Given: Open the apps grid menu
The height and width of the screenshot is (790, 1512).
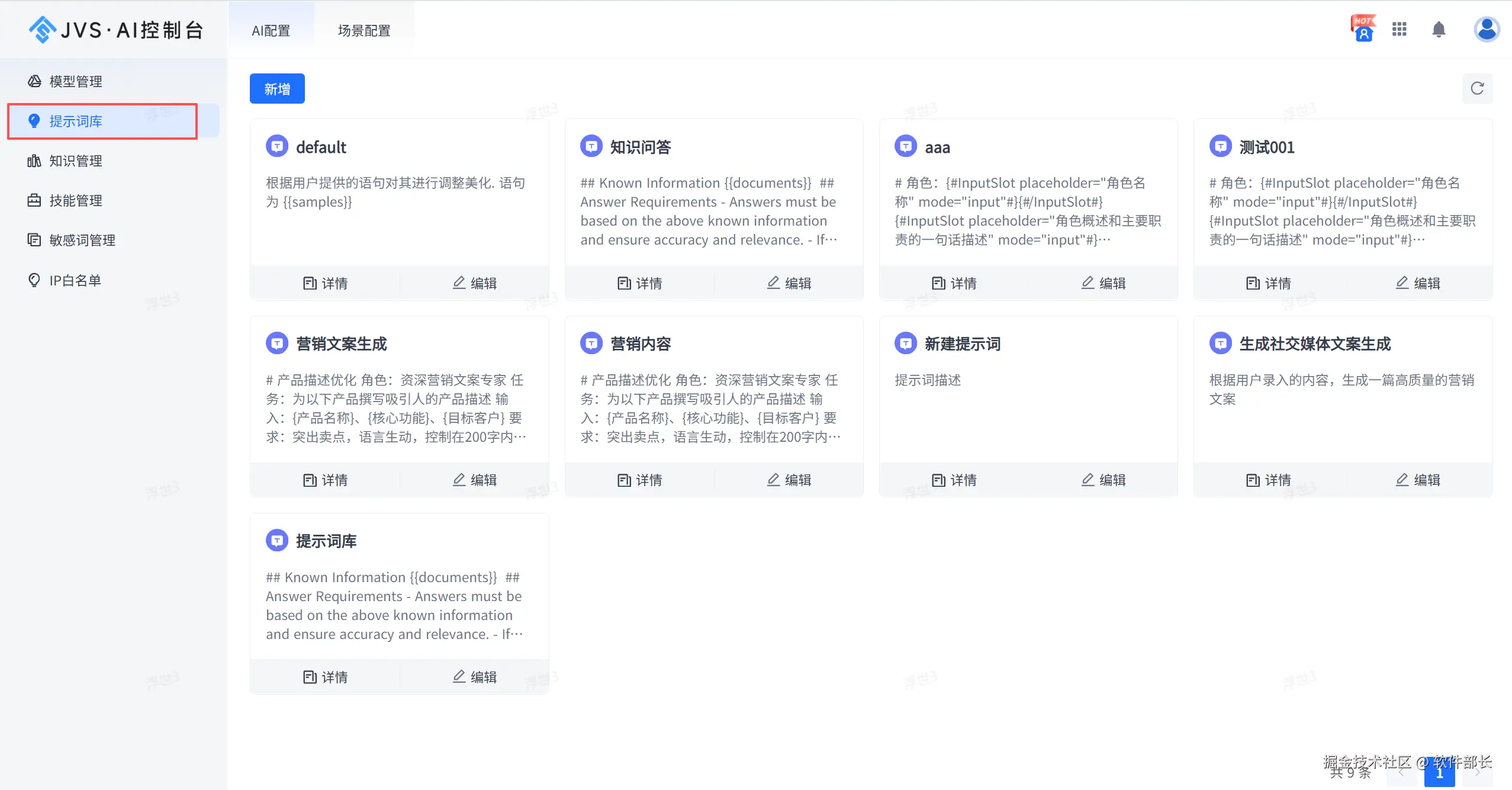Looking at the screenshot, I should pyautogui.click(x=1400, y=30).
